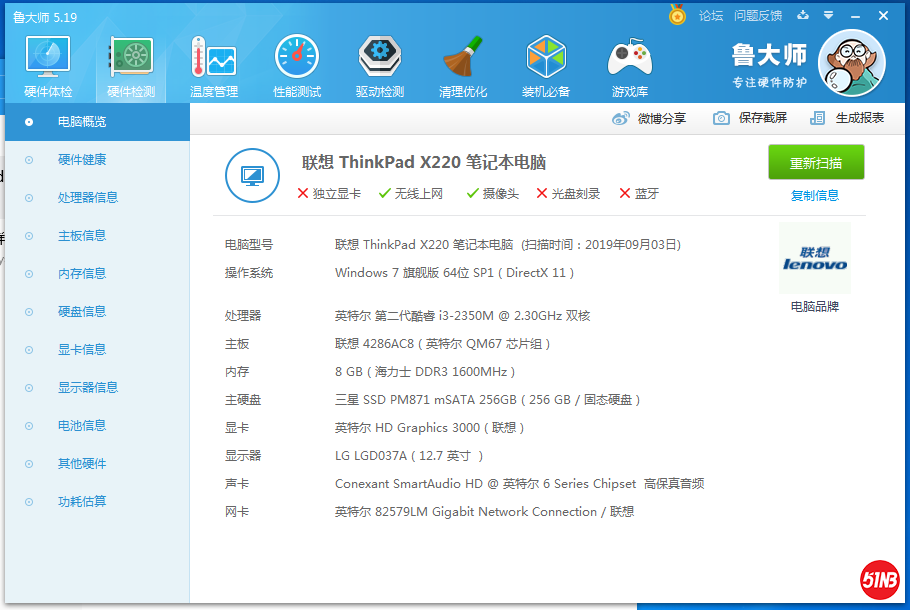Open the 游戏库 game library
910x610 pixels.
[629, 63]
